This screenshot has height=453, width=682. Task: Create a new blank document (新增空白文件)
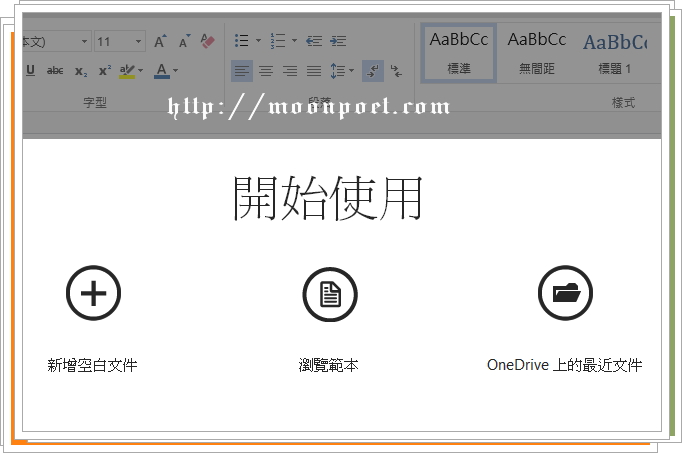tap(93, 293)
